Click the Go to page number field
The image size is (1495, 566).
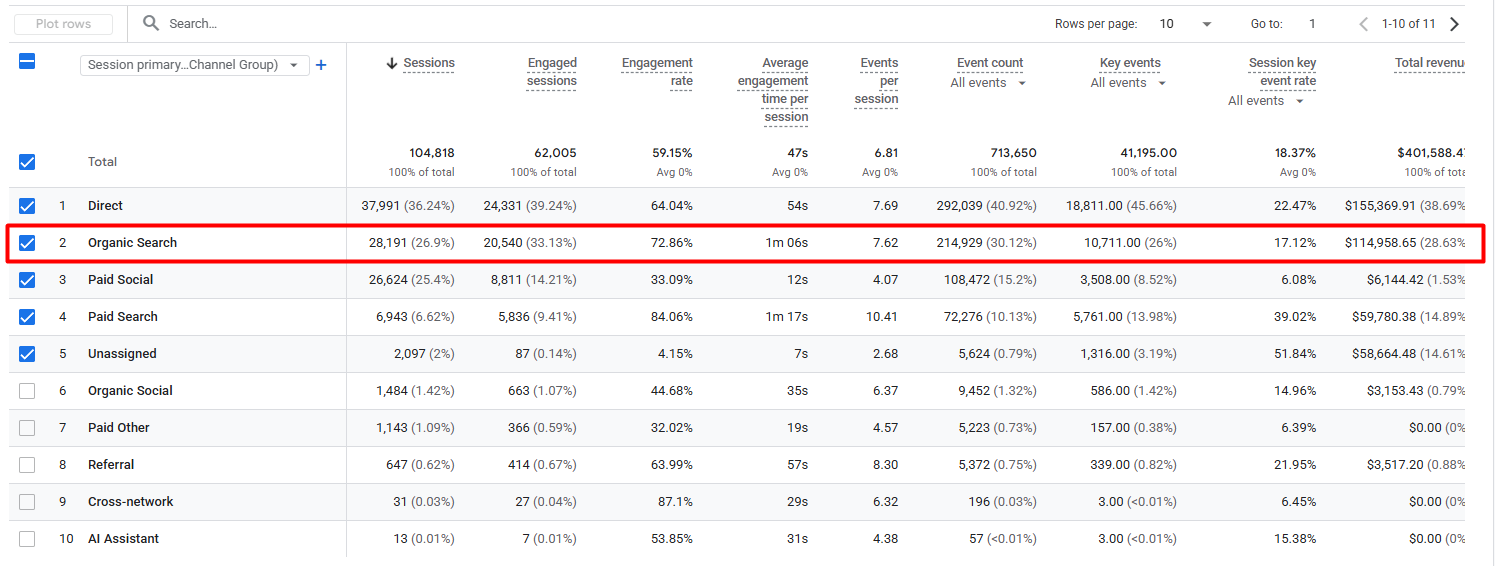(x=1312, y=24)
